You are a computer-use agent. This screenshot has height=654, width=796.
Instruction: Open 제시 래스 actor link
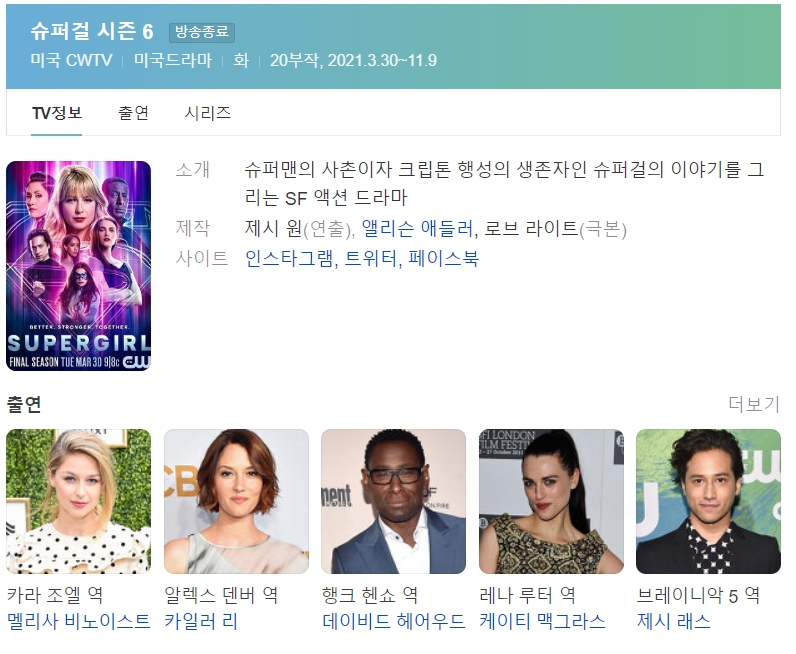click(674, 621)
